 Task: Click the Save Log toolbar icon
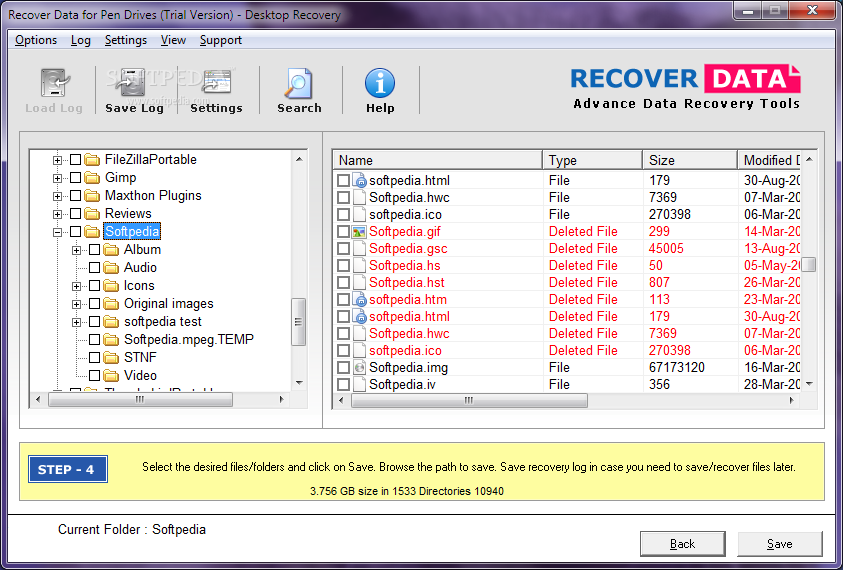point(133,83)
